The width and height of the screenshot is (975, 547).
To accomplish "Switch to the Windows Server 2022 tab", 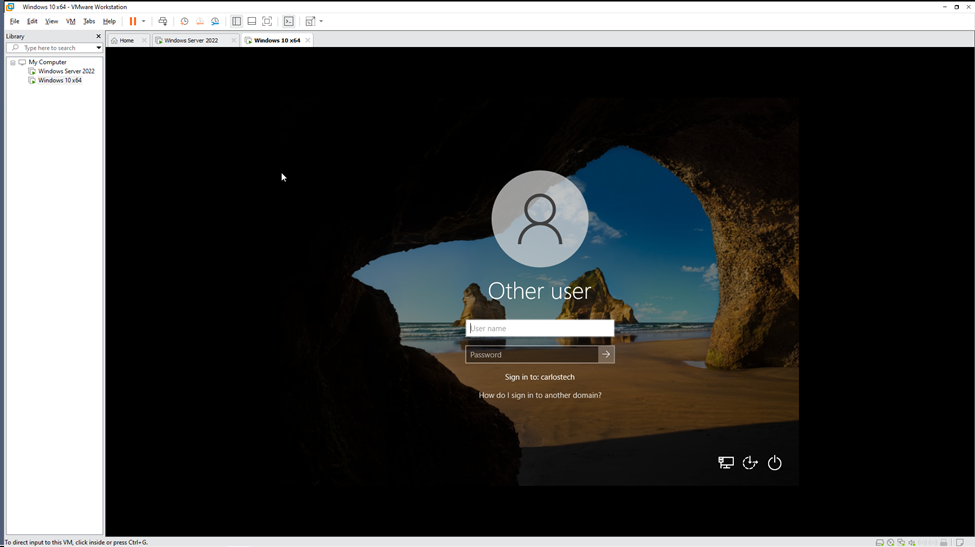I will [x=190, y=40].
